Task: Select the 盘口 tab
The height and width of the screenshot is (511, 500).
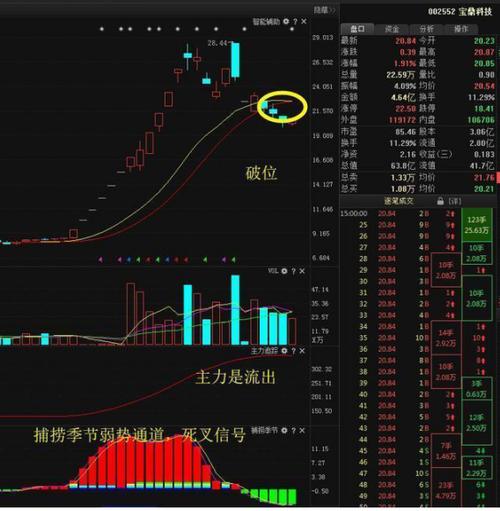Action: point(357,29)
